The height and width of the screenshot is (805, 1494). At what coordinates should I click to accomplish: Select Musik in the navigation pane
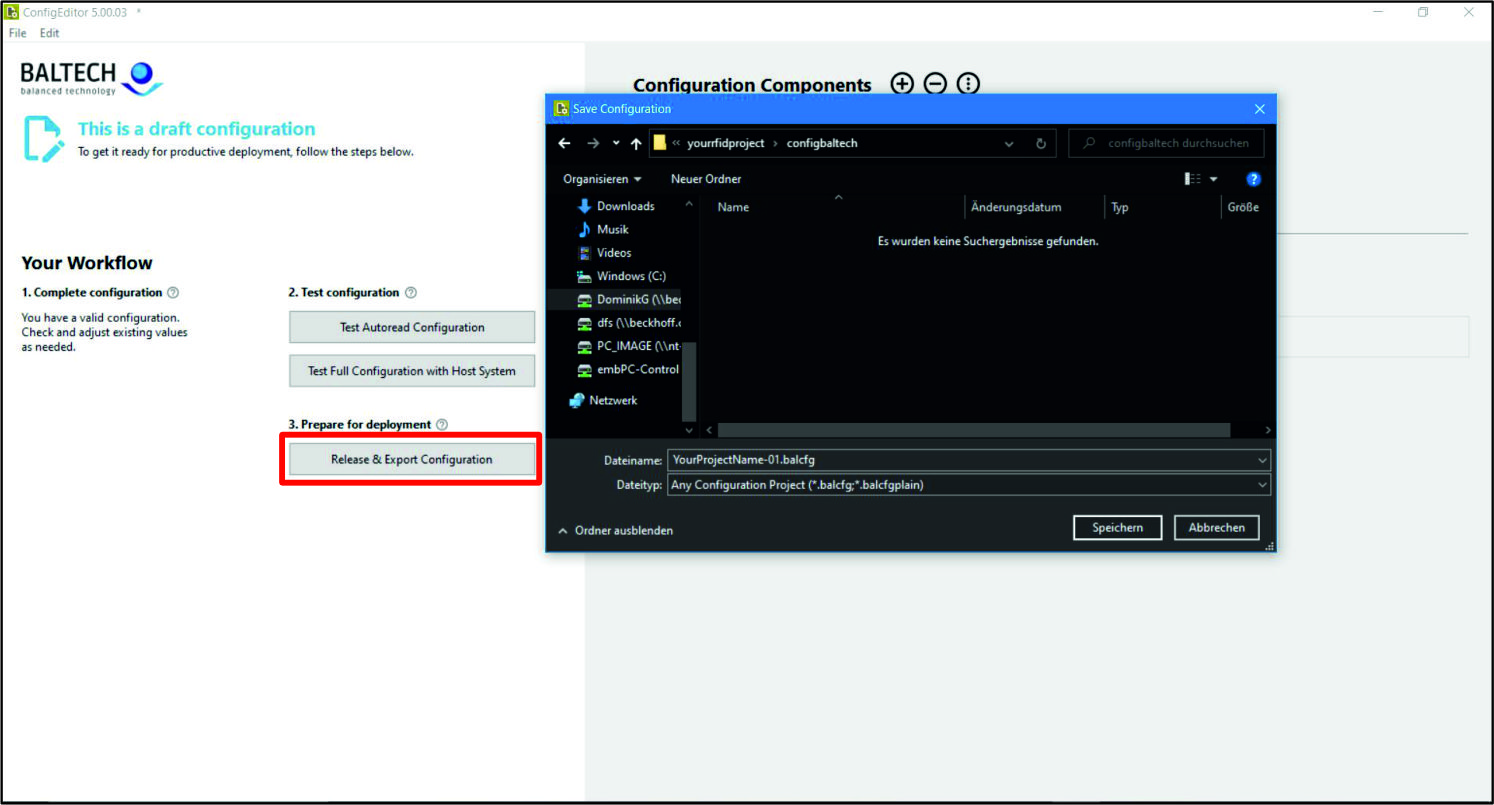click(x=603, y=229)
